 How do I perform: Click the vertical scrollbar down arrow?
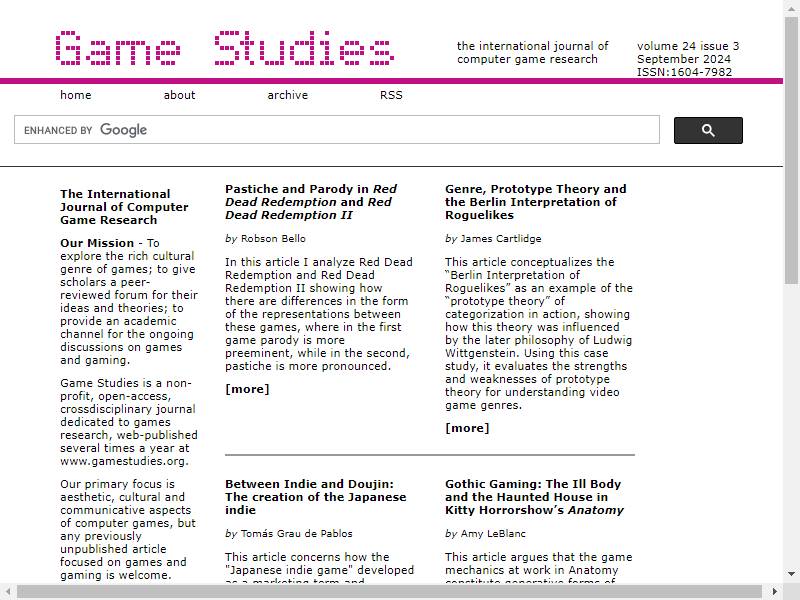(791, 574)
